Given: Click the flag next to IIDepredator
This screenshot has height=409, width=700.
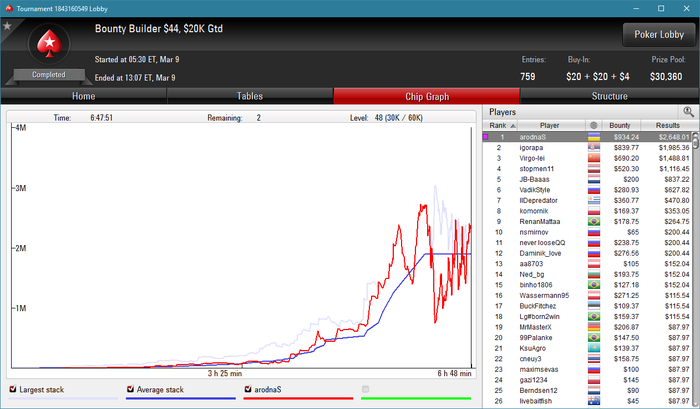Looking at the screenshot, I should (x=594, y=200).
